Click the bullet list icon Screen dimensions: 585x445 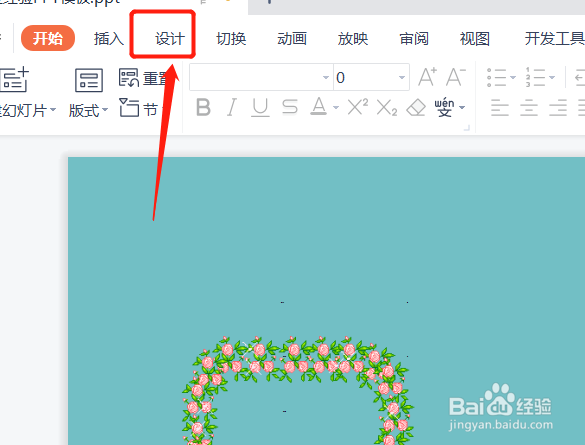pos(497,78)
